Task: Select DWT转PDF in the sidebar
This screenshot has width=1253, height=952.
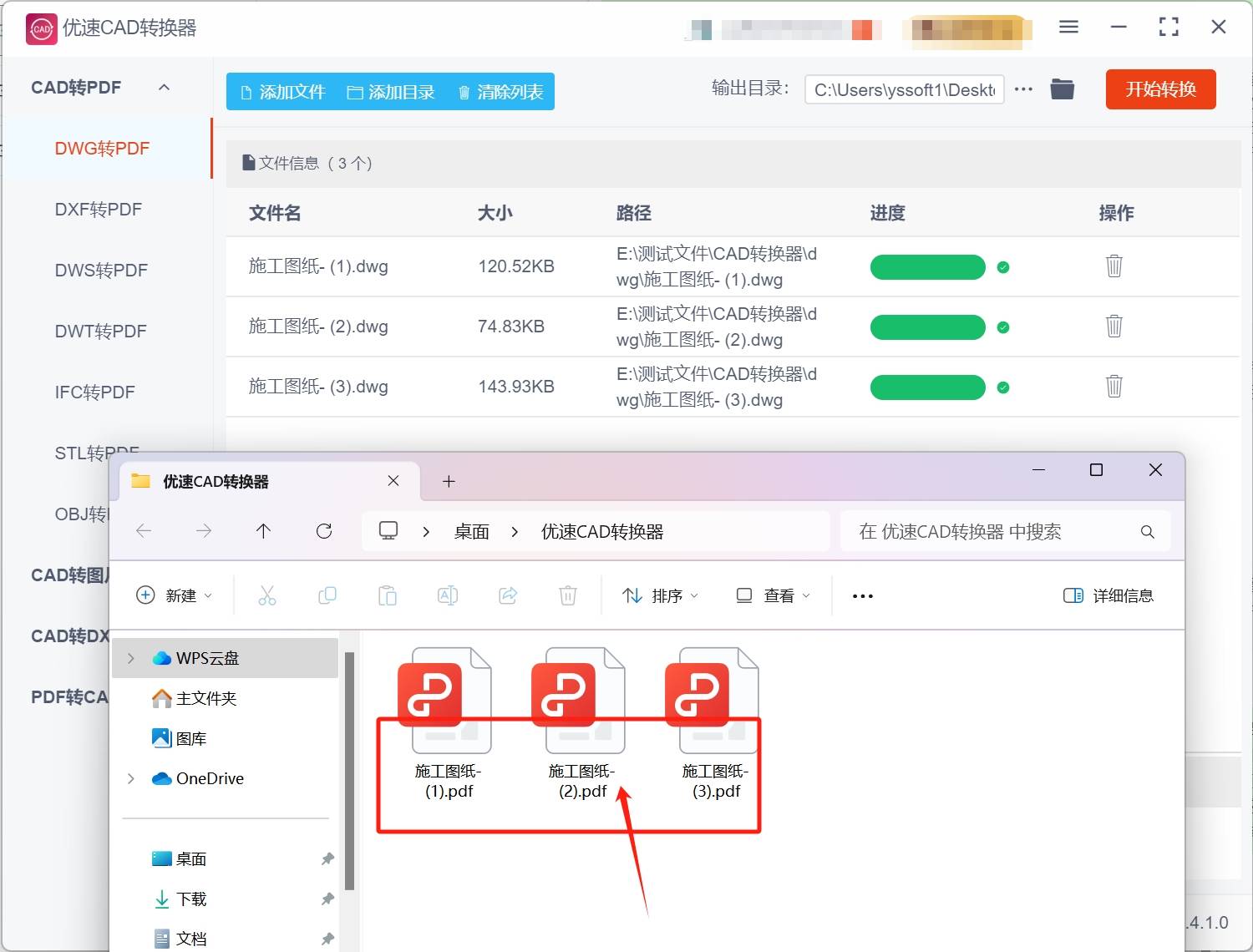Action: (100, 332)
